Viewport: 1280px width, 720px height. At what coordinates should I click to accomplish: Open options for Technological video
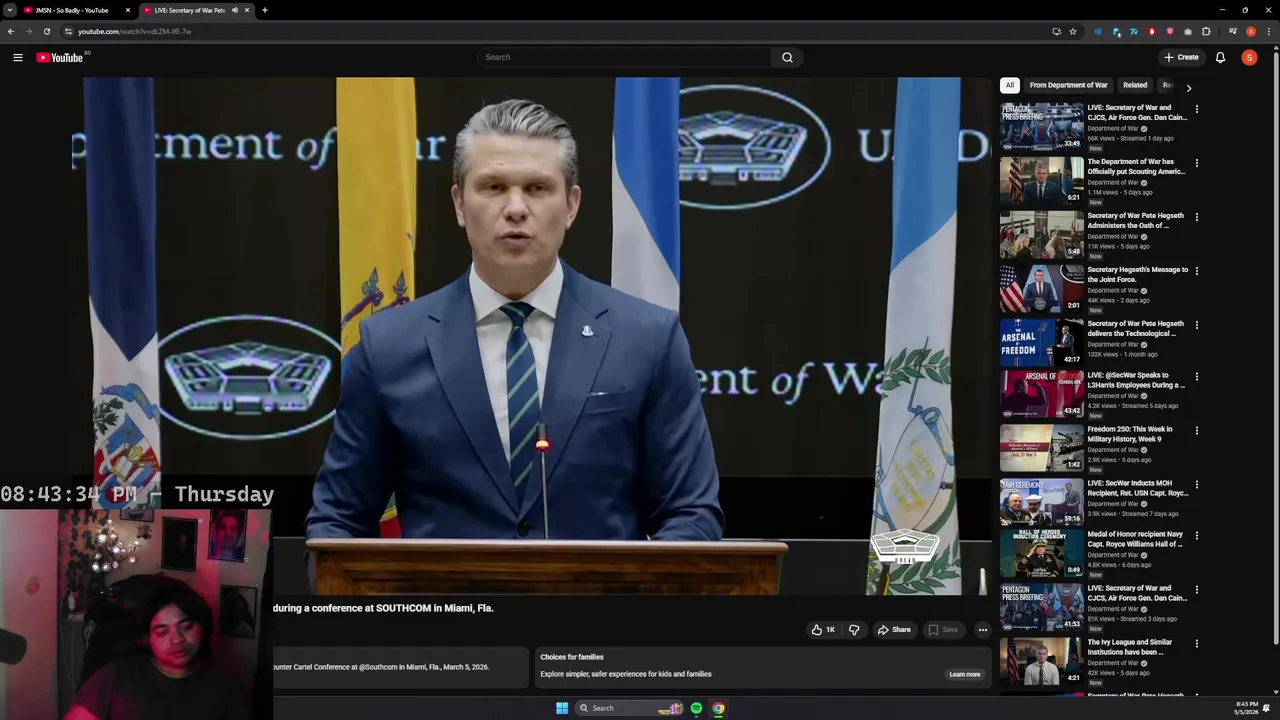click(x=1196, y=325)
